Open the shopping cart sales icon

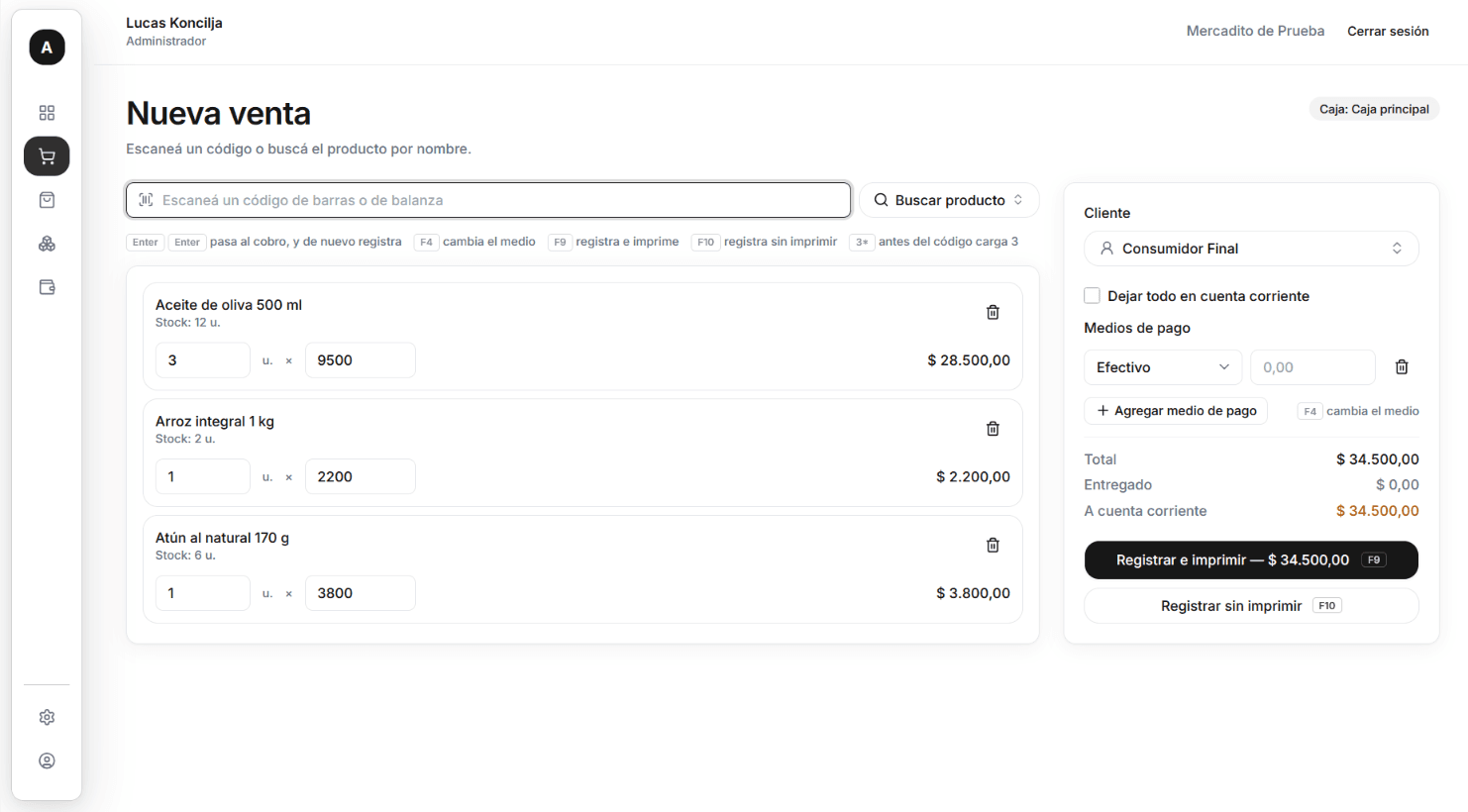(47, 156)
